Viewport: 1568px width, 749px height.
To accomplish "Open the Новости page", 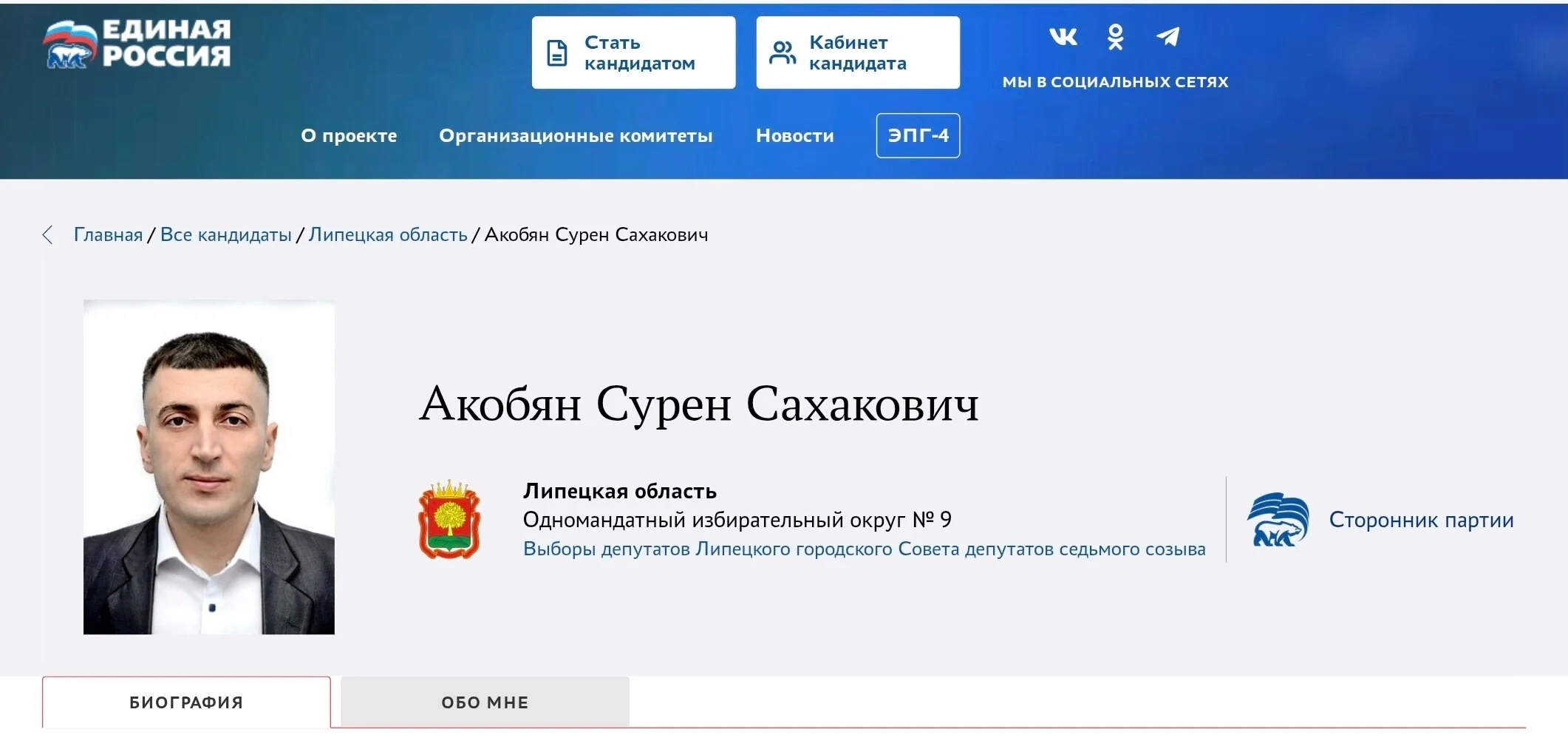I will tap(795, 136).
